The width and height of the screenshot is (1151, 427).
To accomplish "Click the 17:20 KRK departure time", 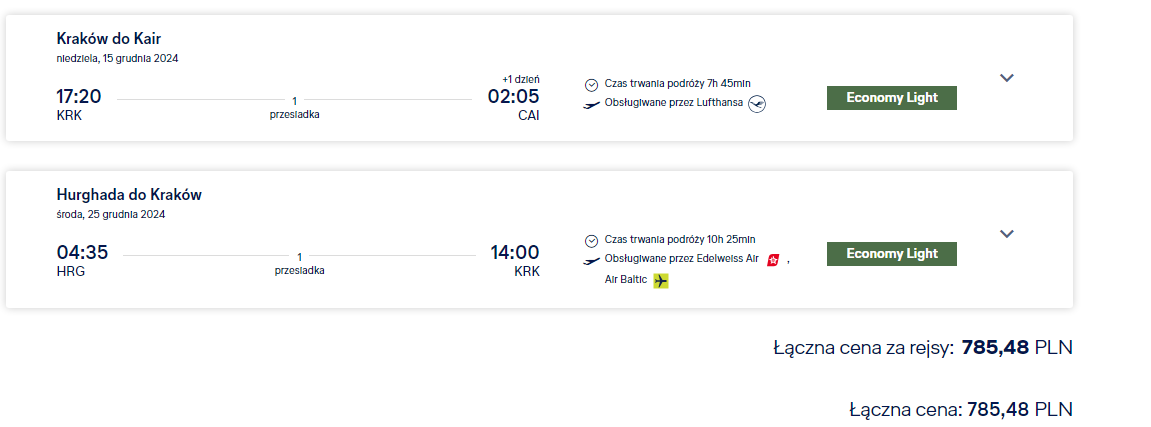I will (x=79, y=97).
